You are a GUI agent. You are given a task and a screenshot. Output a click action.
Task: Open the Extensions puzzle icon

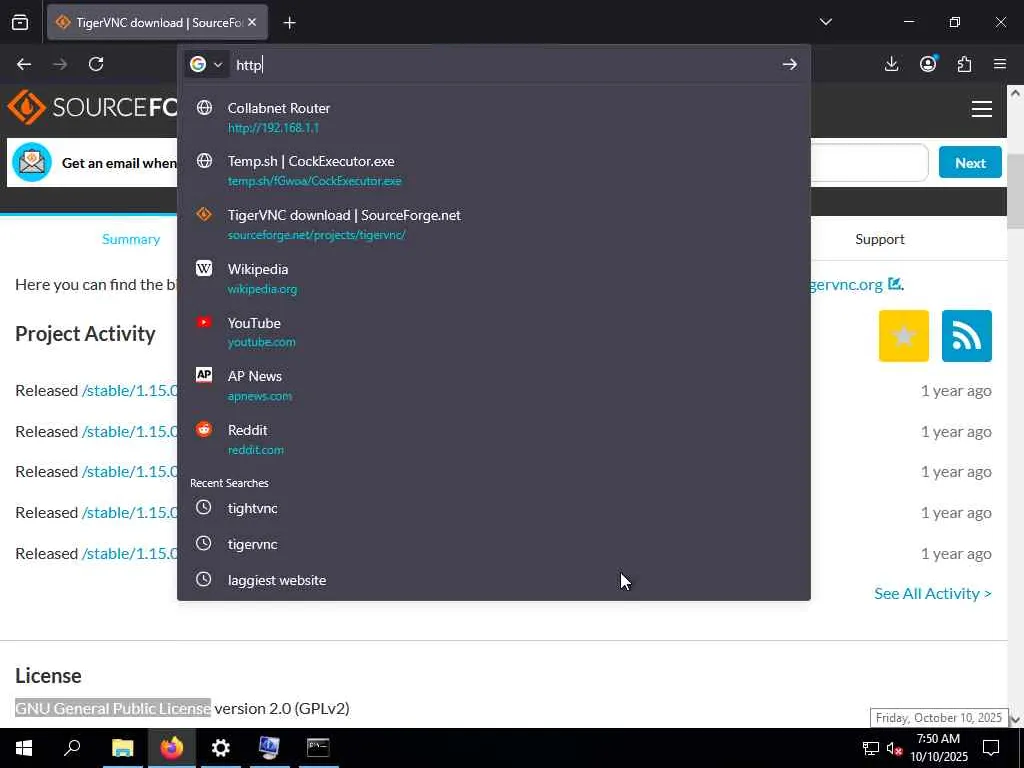964,64
